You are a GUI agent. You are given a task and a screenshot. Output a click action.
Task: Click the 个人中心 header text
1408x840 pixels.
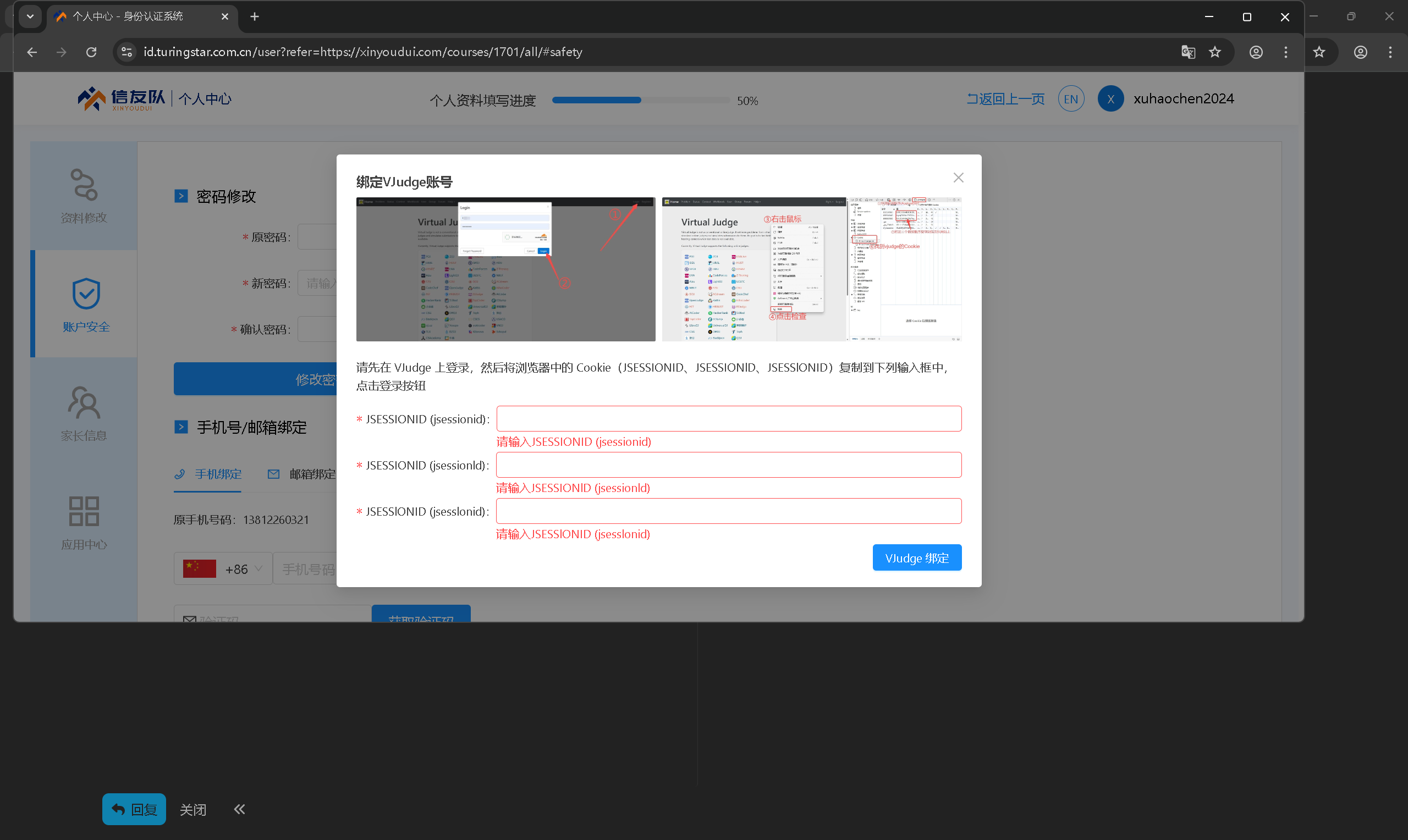click(x=205, y=99)
